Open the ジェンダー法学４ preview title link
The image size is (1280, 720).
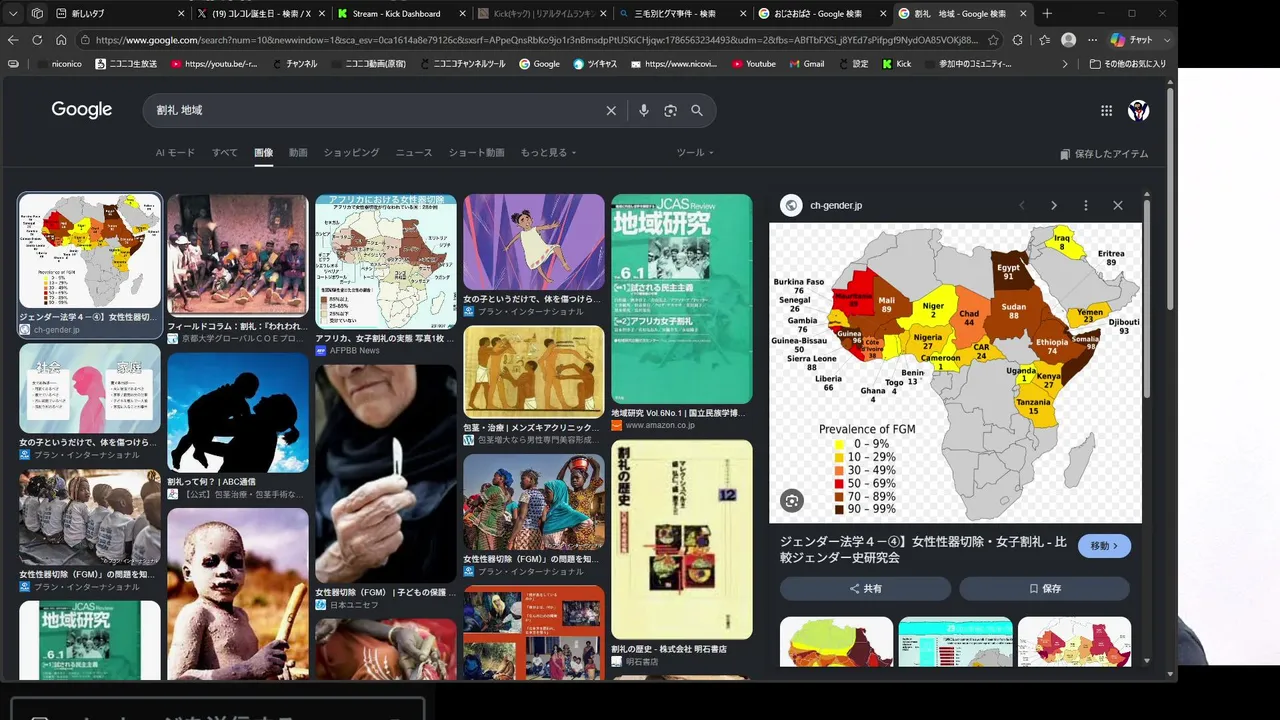(x=923, y=549)
